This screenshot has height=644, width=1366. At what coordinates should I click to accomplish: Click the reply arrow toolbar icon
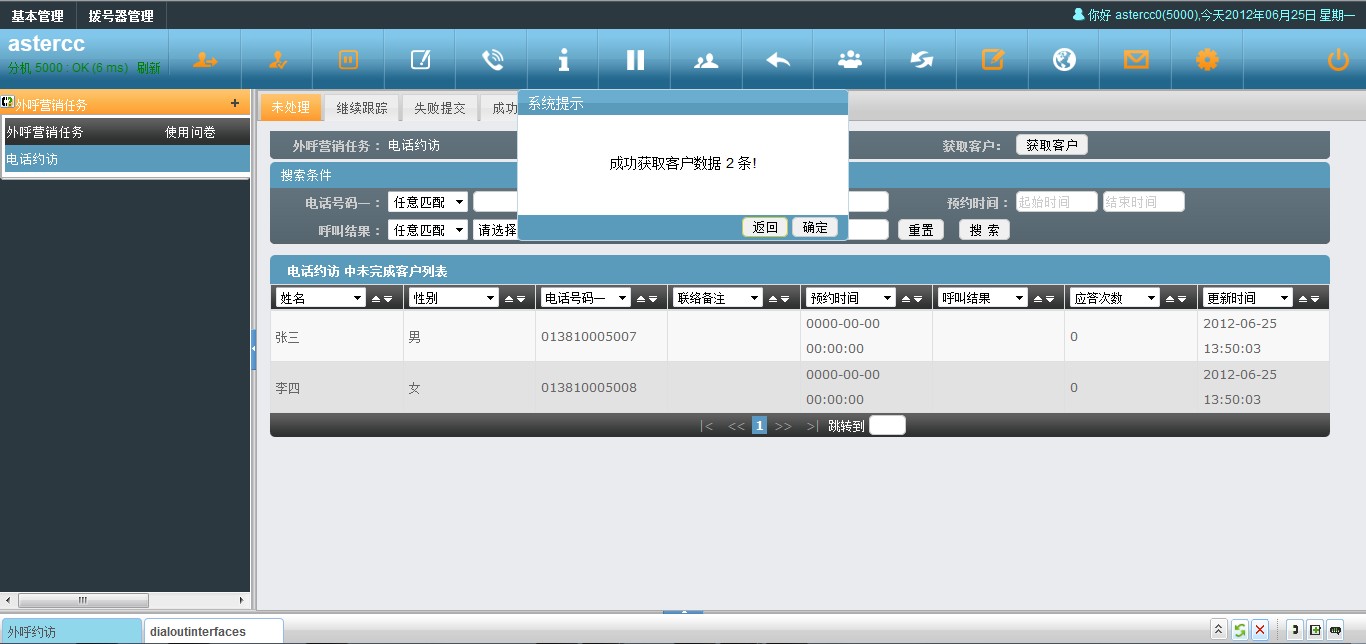tap(778, 60)
